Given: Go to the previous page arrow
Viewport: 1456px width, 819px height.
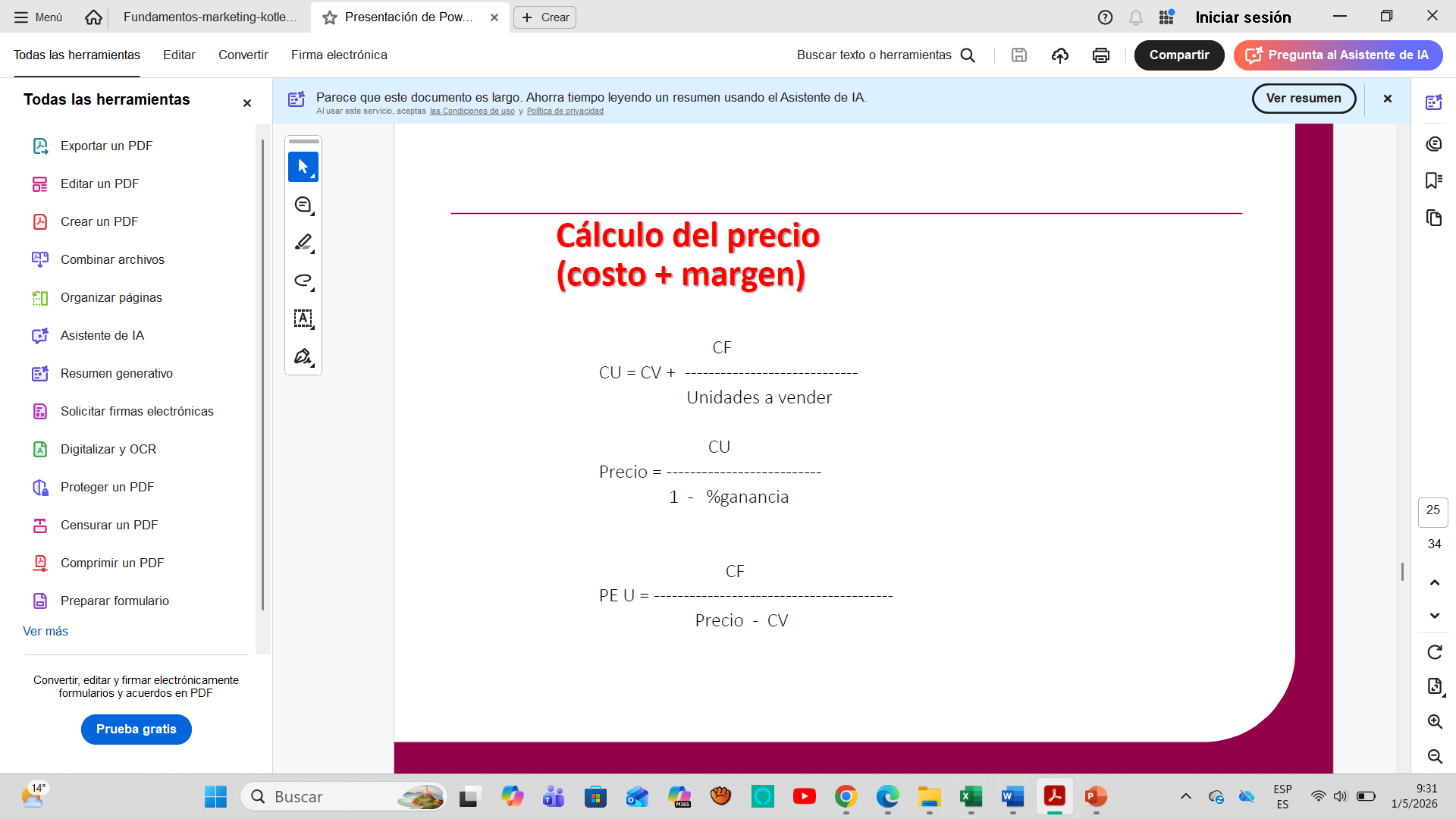Looking at the screenshot, I should pos(1435,582).
